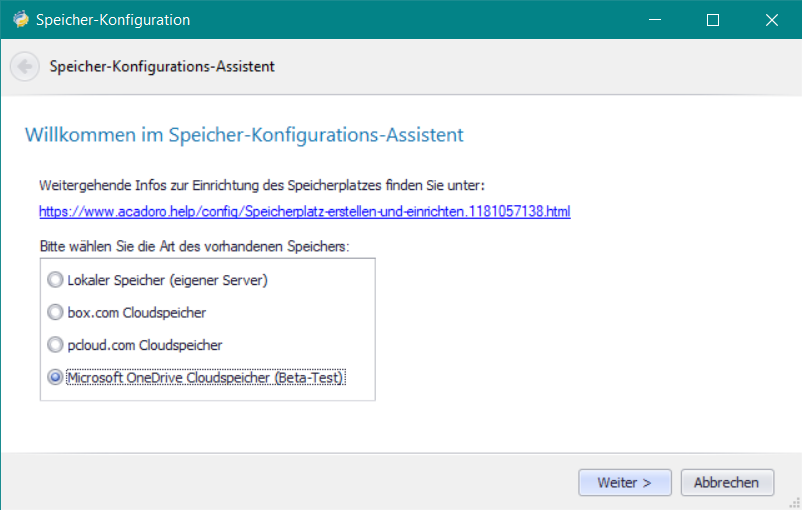This screenshot has width=802, height=510.
Task: Select the Microsoft OneDrive Cloudspeicher radio circle
Action: click(x=55, y=378)
